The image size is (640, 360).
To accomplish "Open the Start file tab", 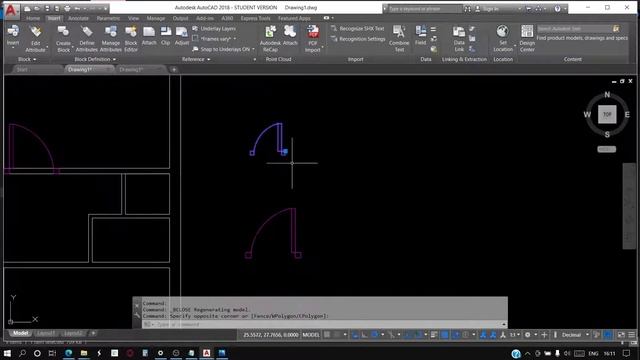I will tap(22, 69).
